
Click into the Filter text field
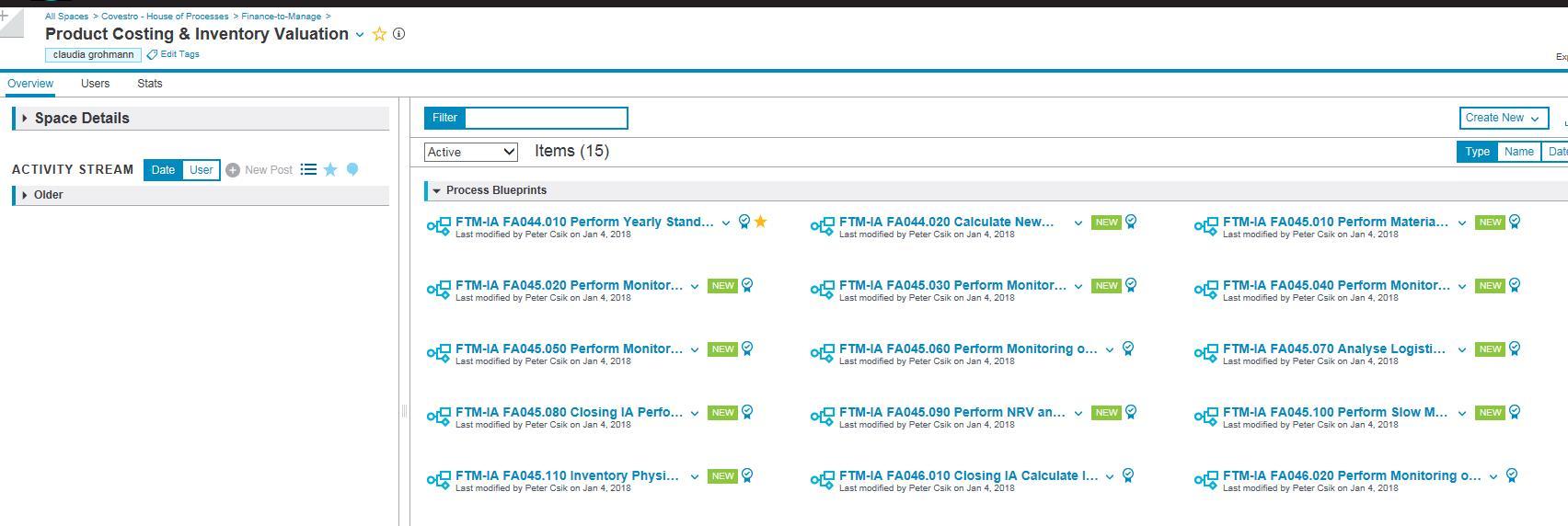click(546, 118)
